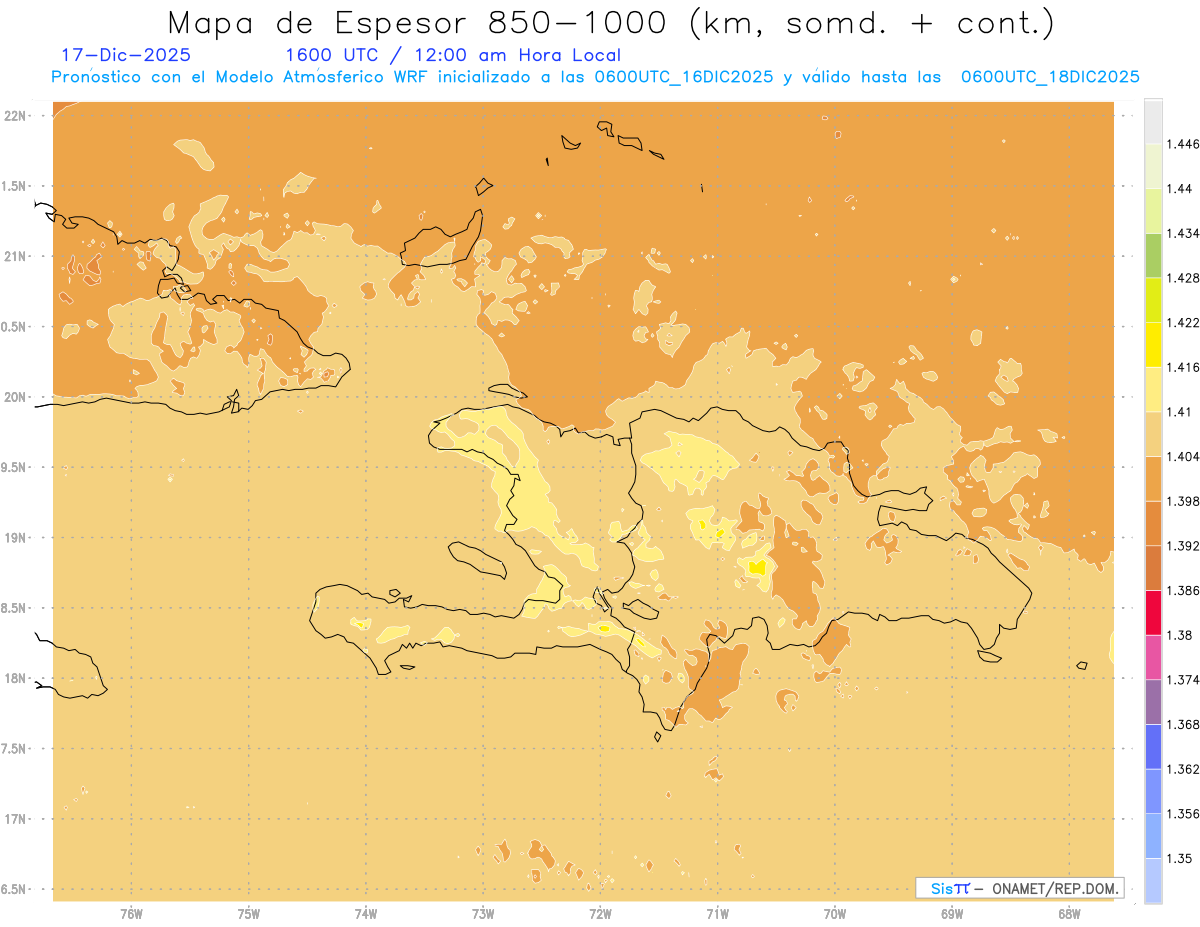Click the '1.35' legend value
The width and height of the screenshot is (1200, 927).
click(1180, 858)
